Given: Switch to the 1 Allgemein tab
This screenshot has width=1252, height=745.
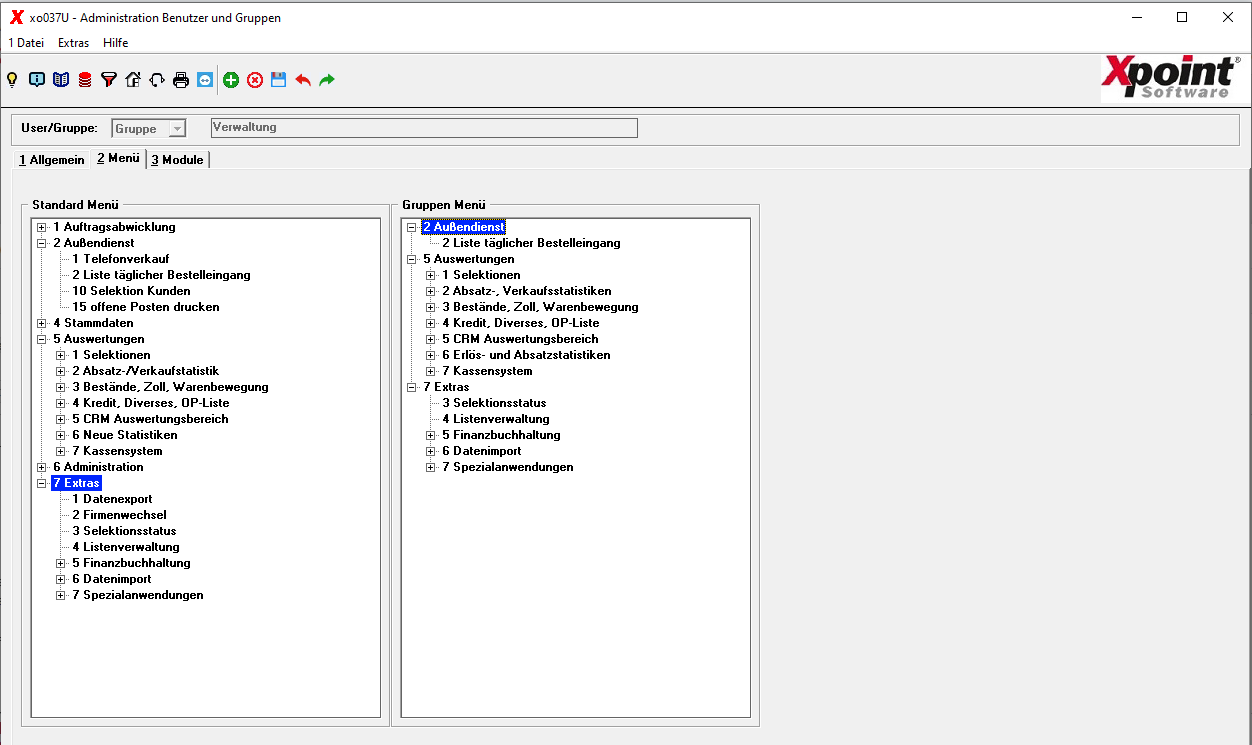Looking at the screenshot, I should 52,160.
